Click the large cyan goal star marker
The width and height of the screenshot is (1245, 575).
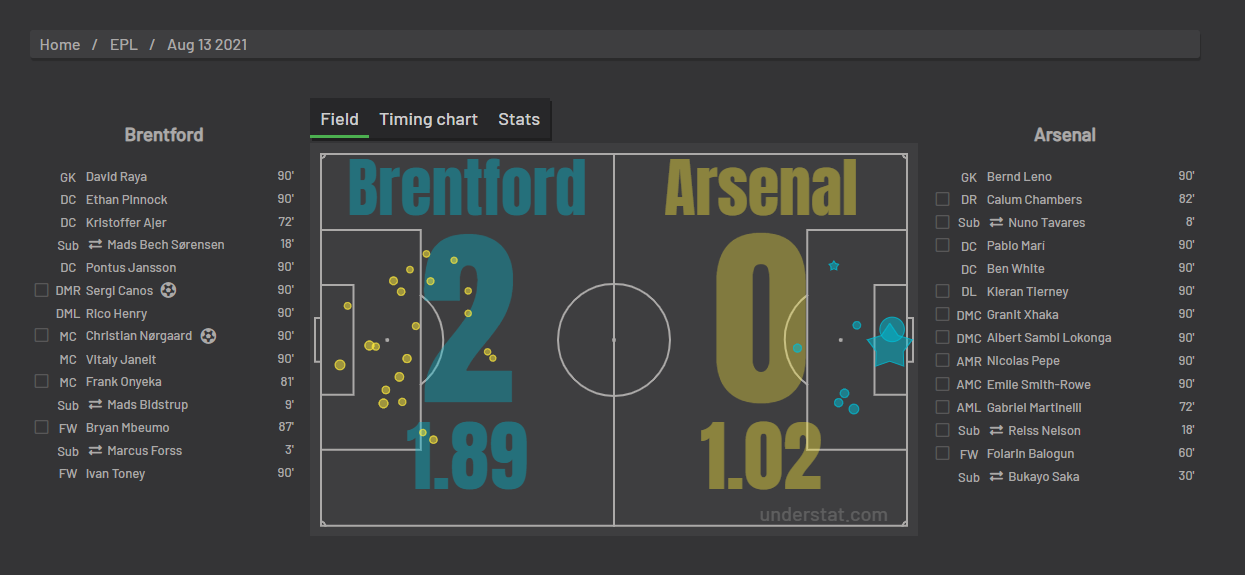click(x=889, y=342)
